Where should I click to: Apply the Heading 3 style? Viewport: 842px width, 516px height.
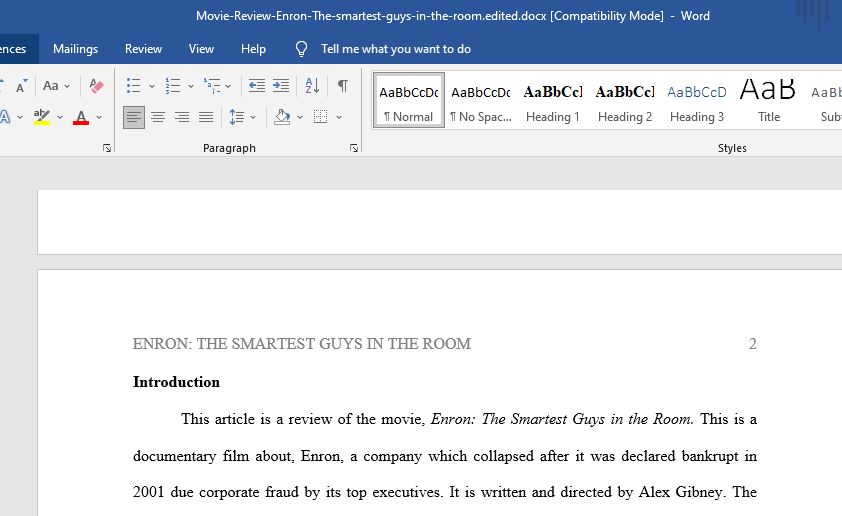(696, 100)
